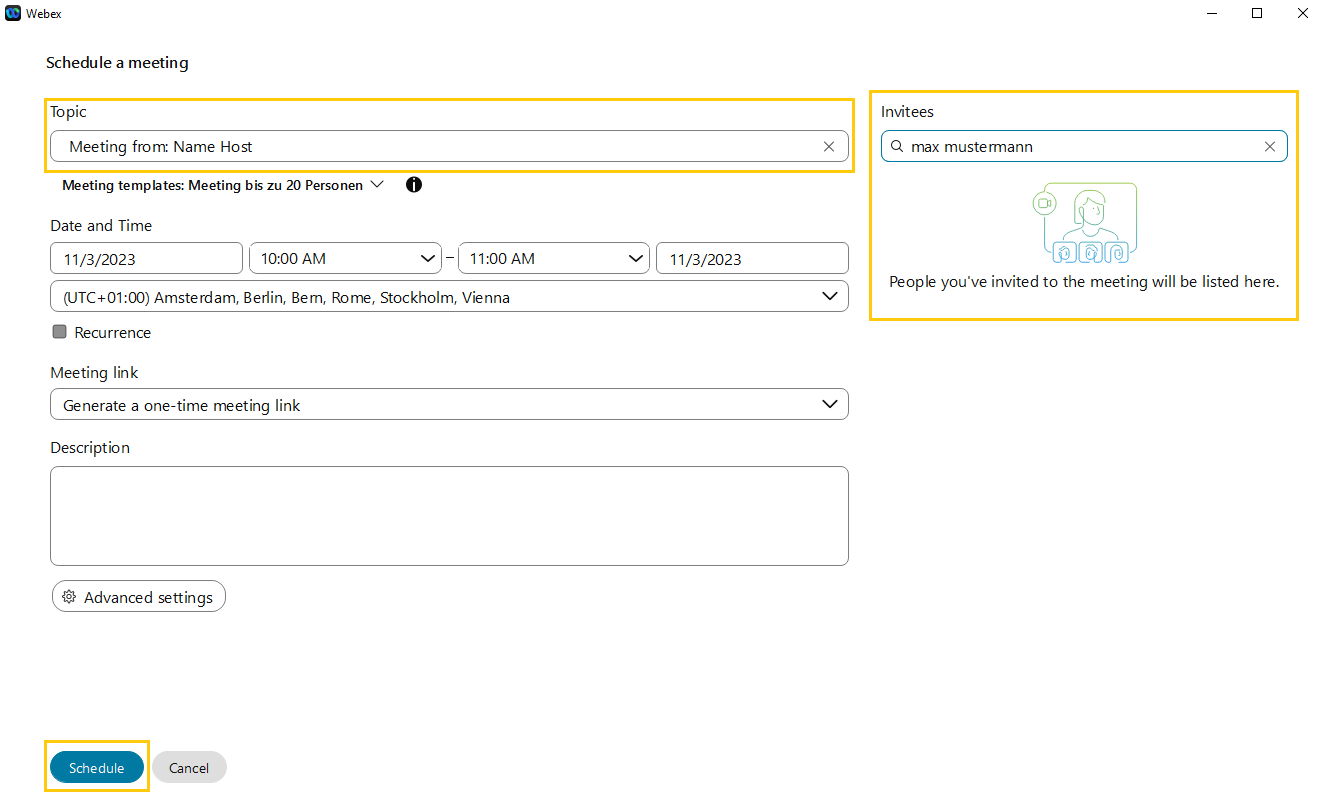Click the start date field 11/3/2023
This screenshot has height=803, width=1322.
(146, 259)
